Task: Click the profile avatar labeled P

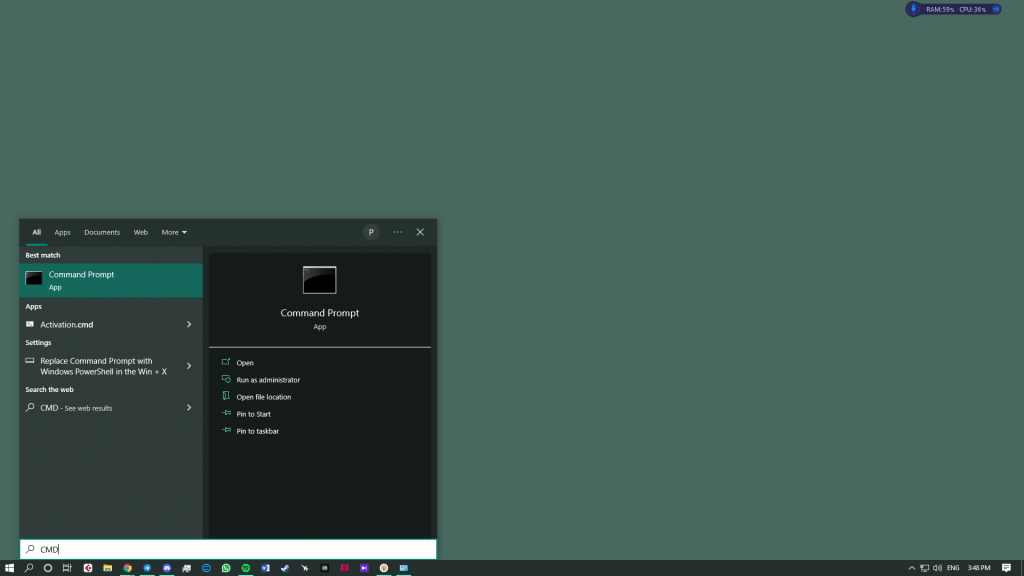Action: (x=371, y=231)
